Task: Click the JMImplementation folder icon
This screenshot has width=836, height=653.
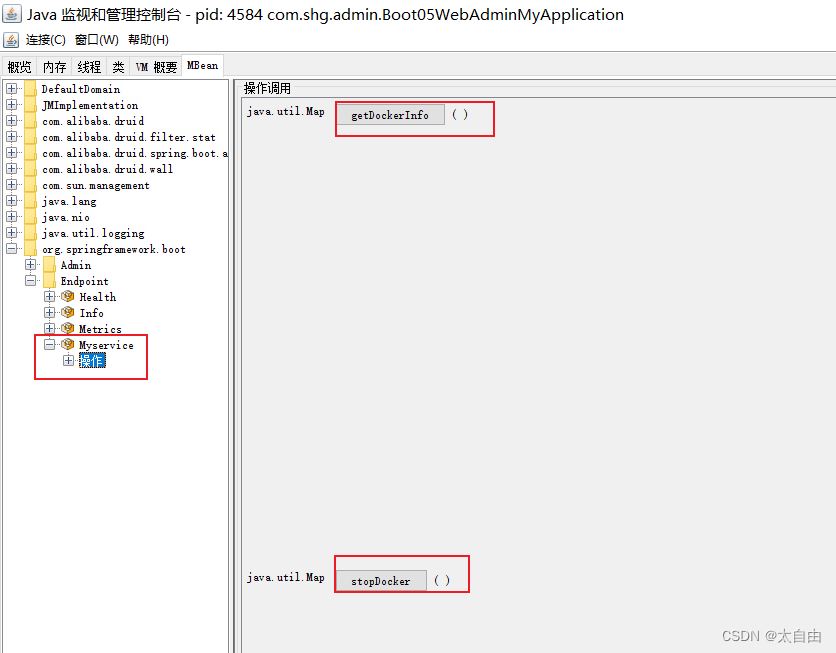Action: [x=29, y=104]
